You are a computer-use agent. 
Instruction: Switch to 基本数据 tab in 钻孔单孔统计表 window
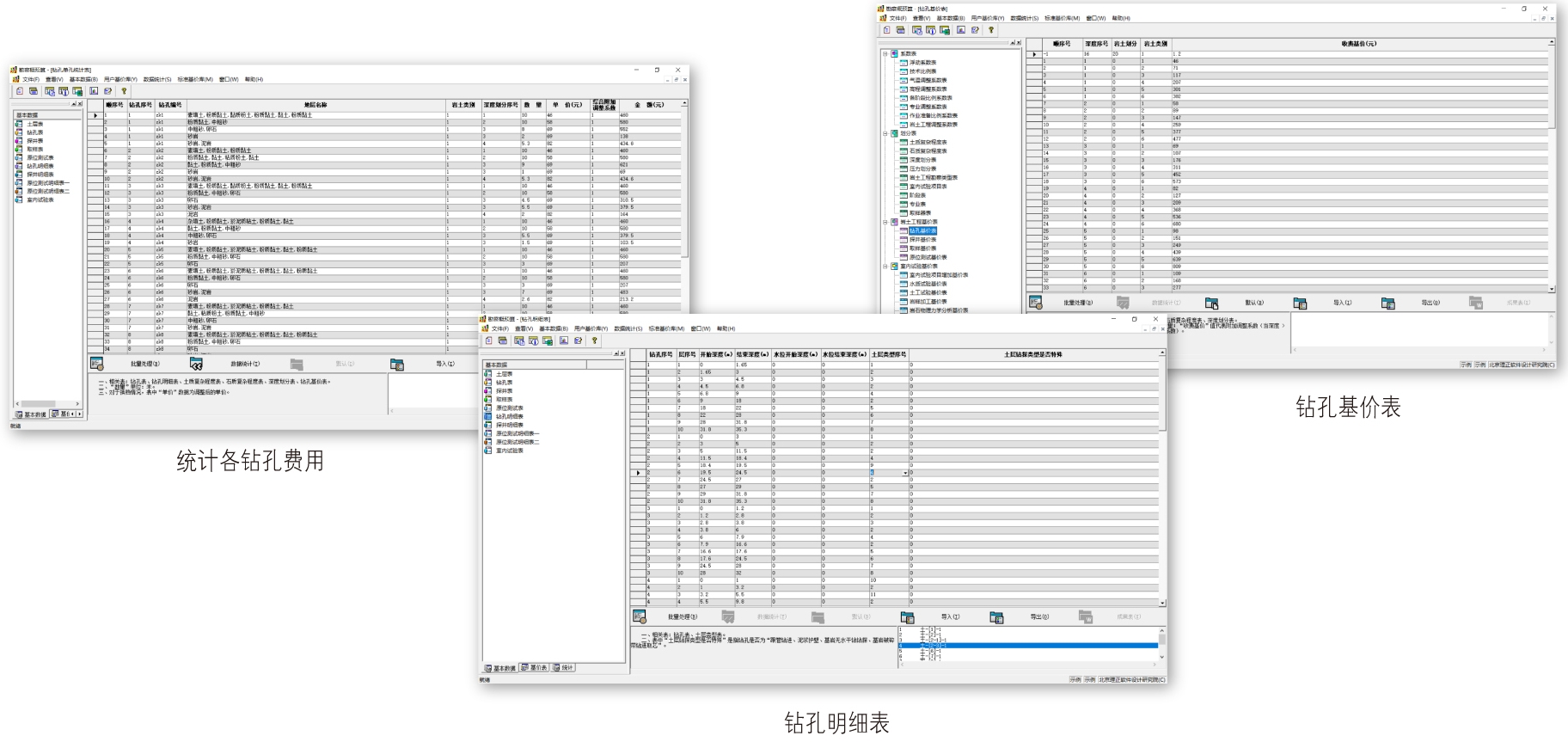31,414
